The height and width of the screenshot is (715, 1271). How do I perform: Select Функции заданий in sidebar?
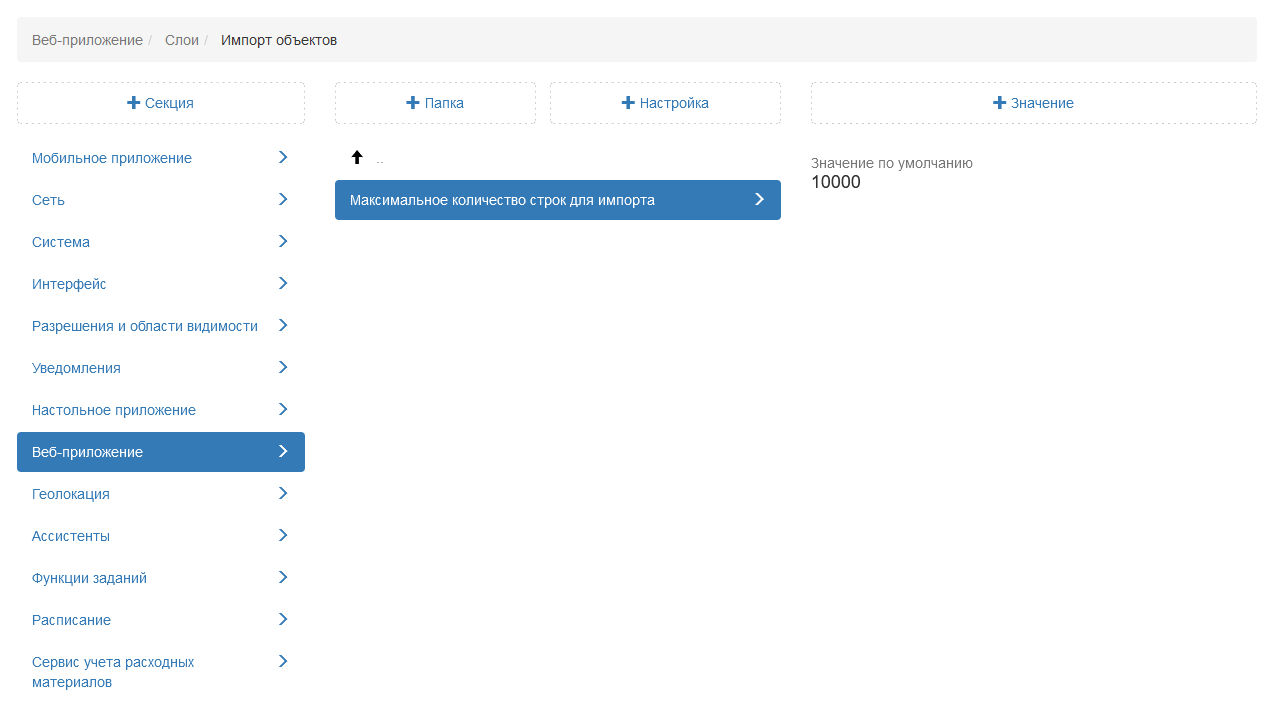pyautogui.click(x=89, y=578)
